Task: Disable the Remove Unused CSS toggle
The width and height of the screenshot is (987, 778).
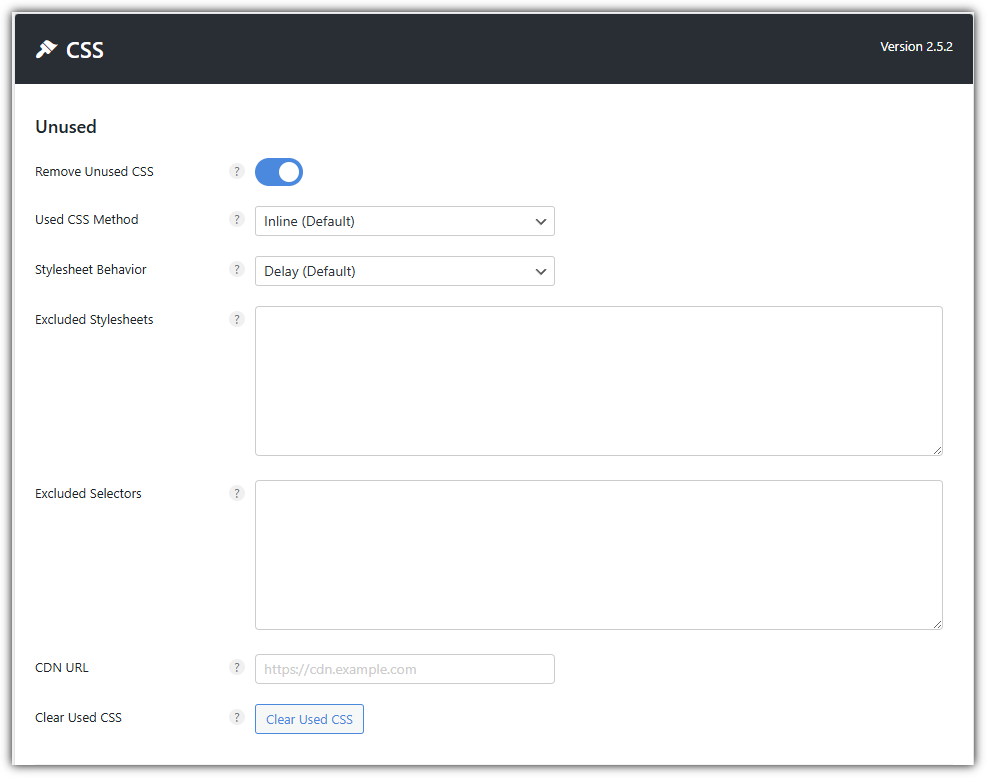Action: 278,171
